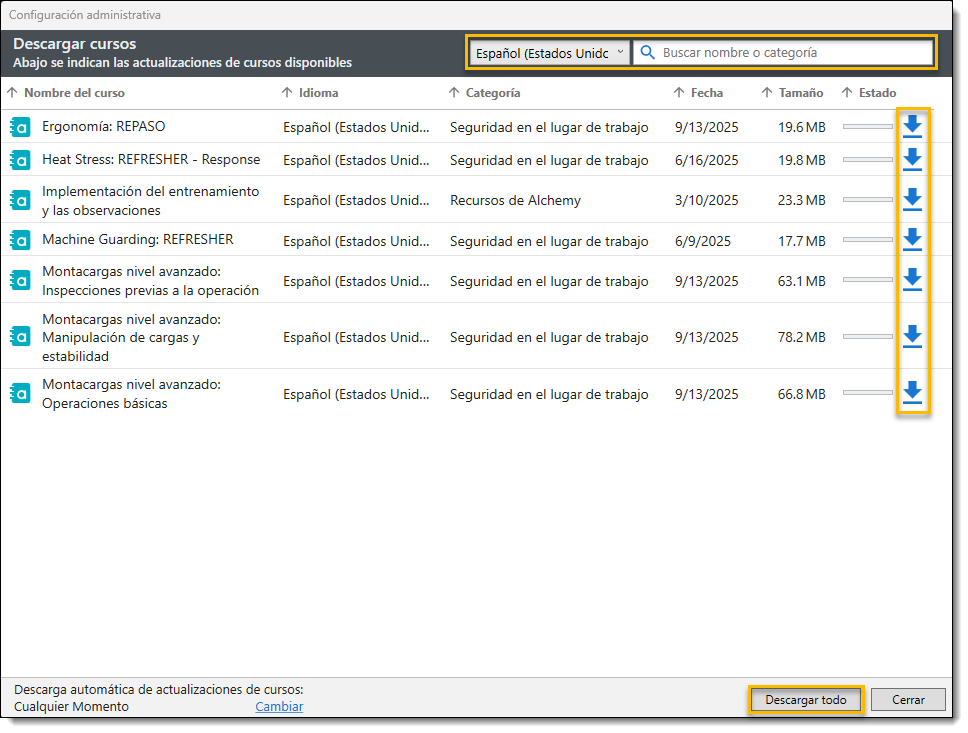Sort courses by Idioma column
968x733 pixels.
318,93
